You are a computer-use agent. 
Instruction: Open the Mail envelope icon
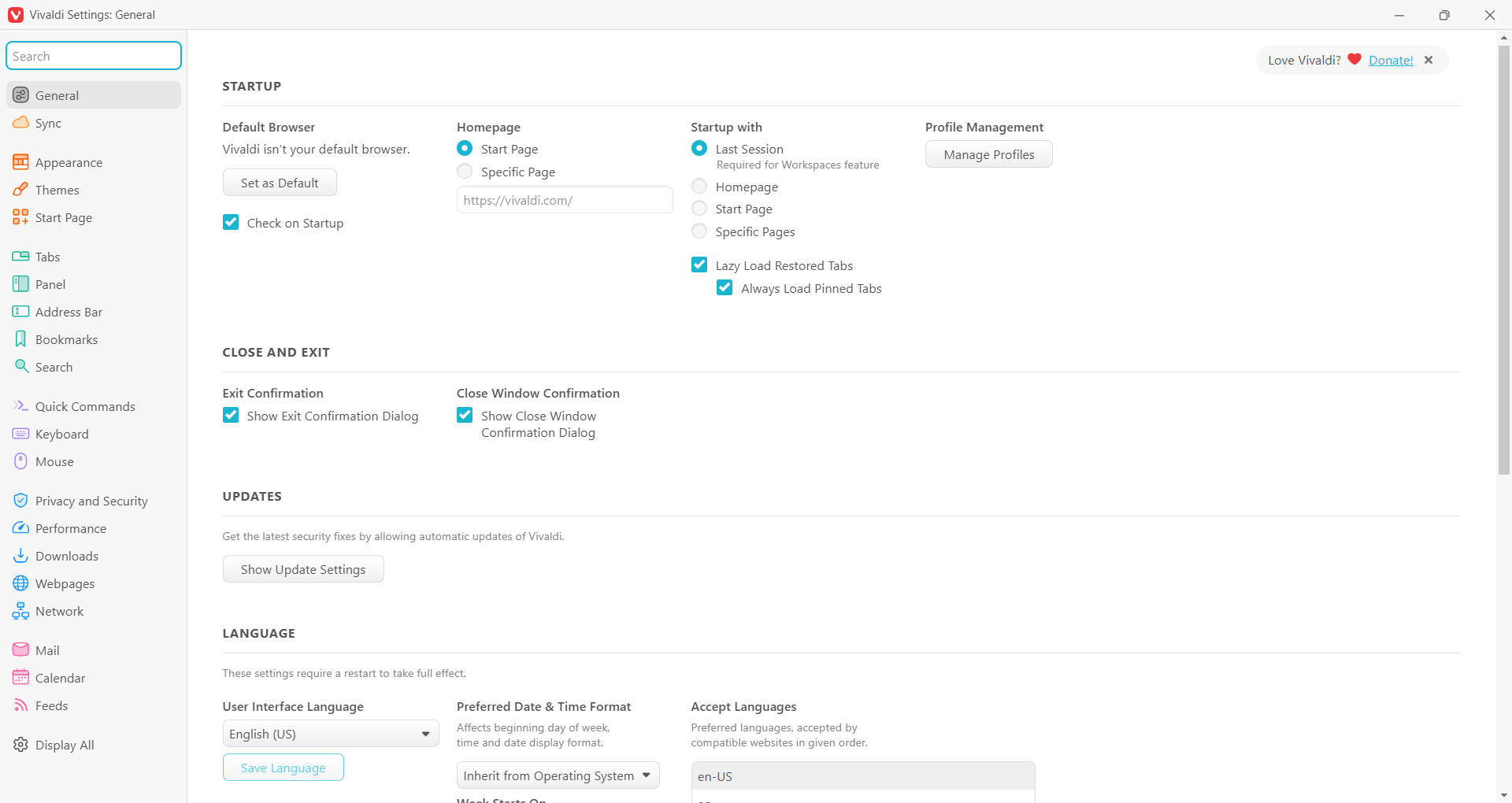20,650
